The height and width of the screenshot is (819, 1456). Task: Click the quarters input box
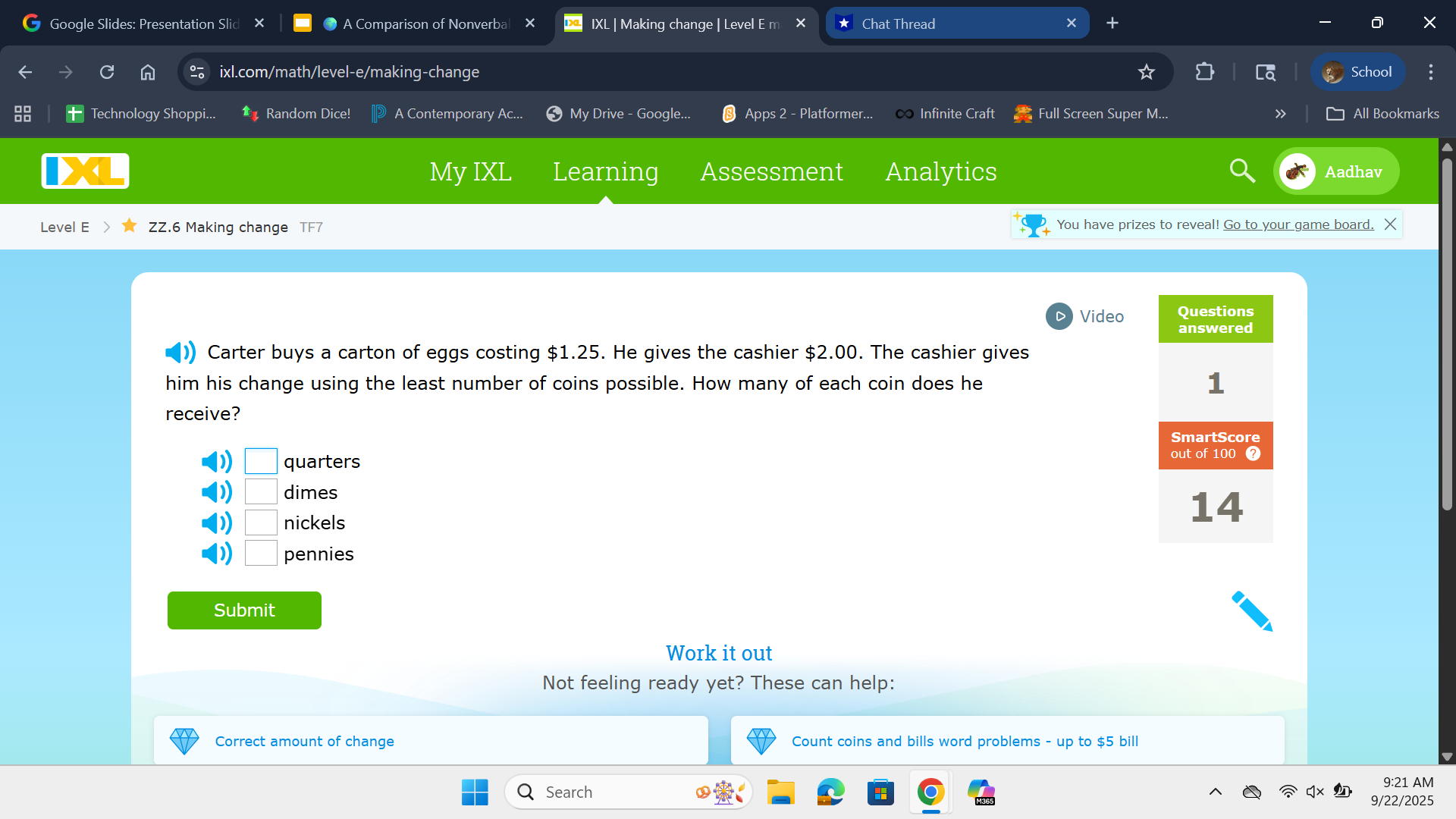click(x=261, y=461)
